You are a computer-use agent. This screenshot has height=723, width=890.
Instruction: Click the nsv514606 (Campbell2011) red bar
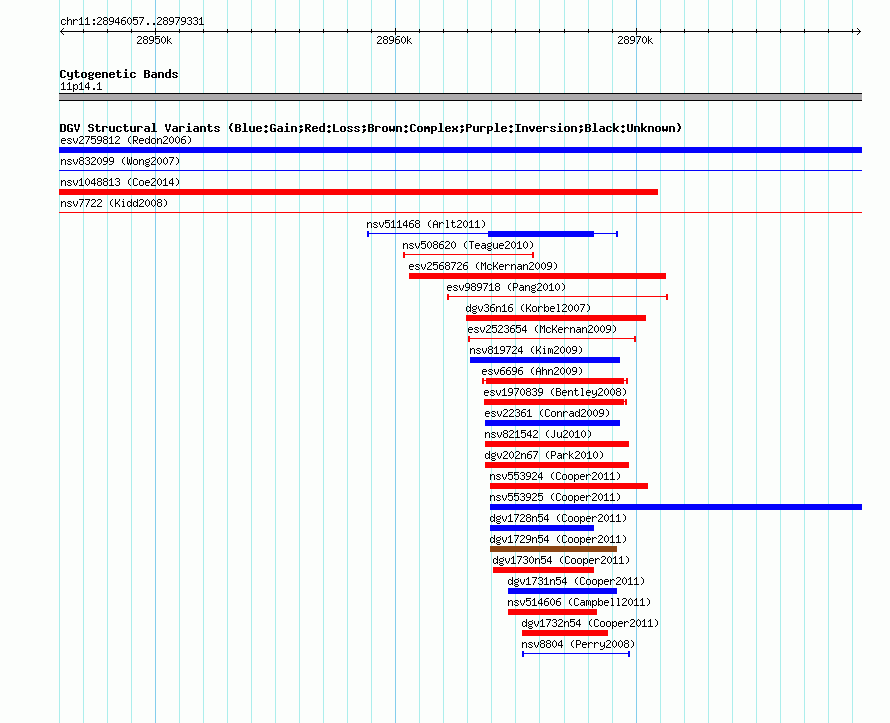552,612
